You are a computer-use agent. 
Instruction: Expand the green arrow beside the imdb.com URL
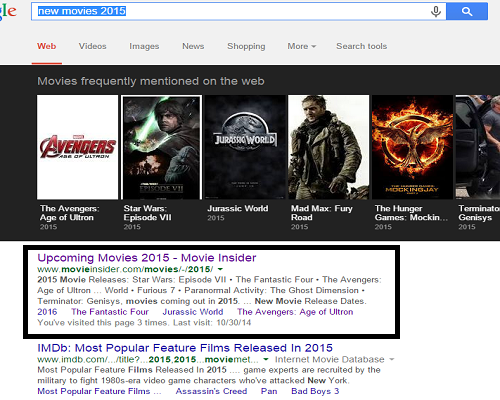point(266,360)
